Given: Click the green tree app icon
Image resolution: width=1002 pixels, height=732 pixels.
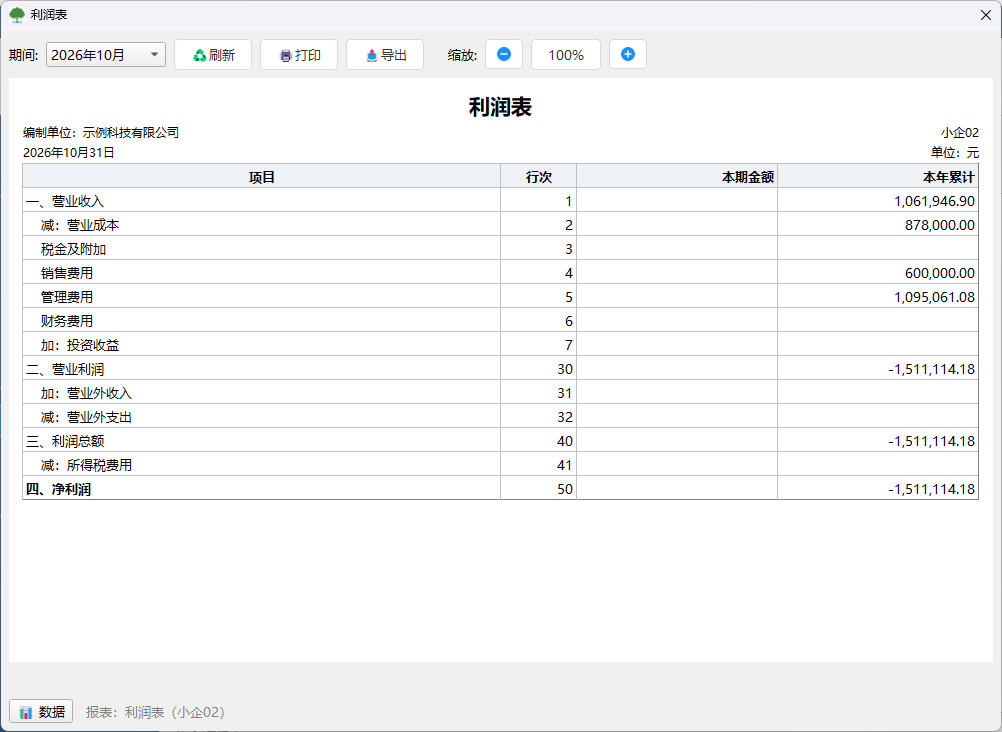Looking at the screenshot, I should pos(17,15).
